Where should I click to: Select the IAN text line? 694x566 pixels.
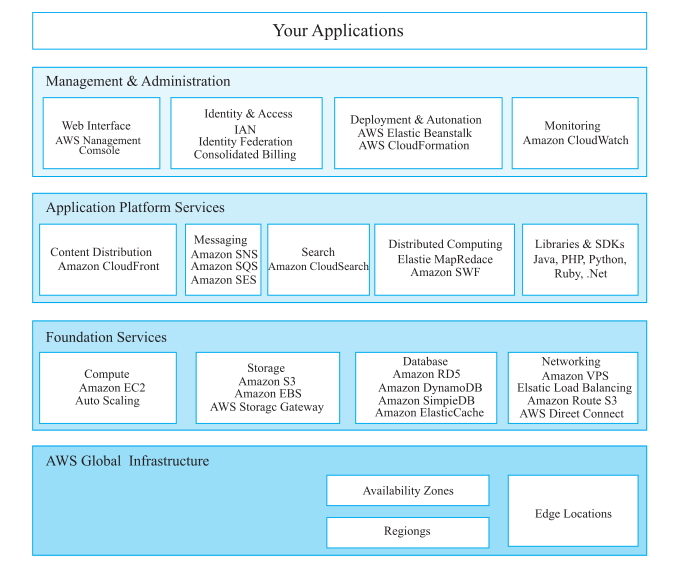pyautogui.click(x=245, y=130)
